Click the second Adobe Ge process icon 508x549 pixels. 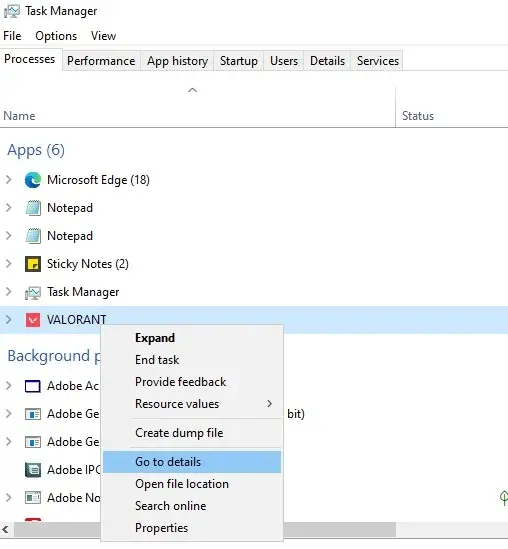(33, 442)
